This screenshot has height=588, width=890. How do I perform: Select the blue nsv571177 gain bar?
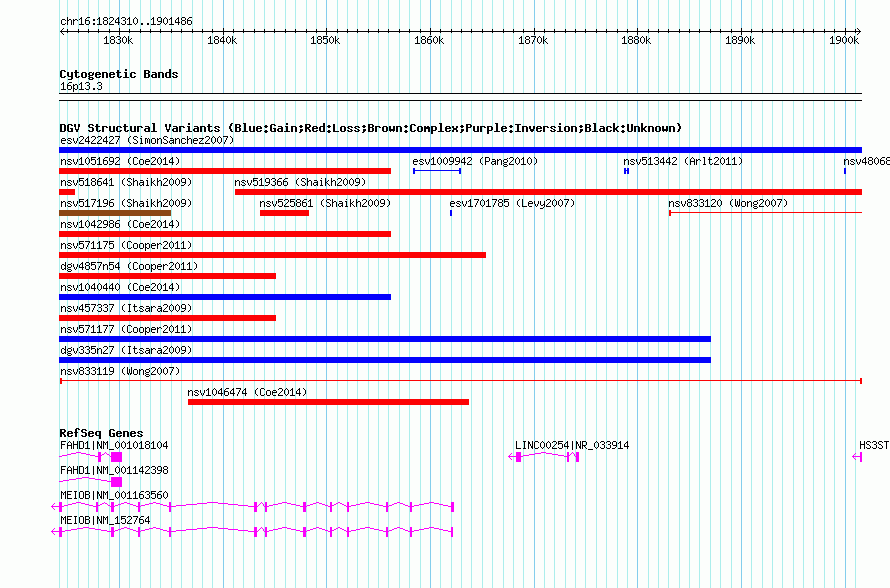point(385,339)
